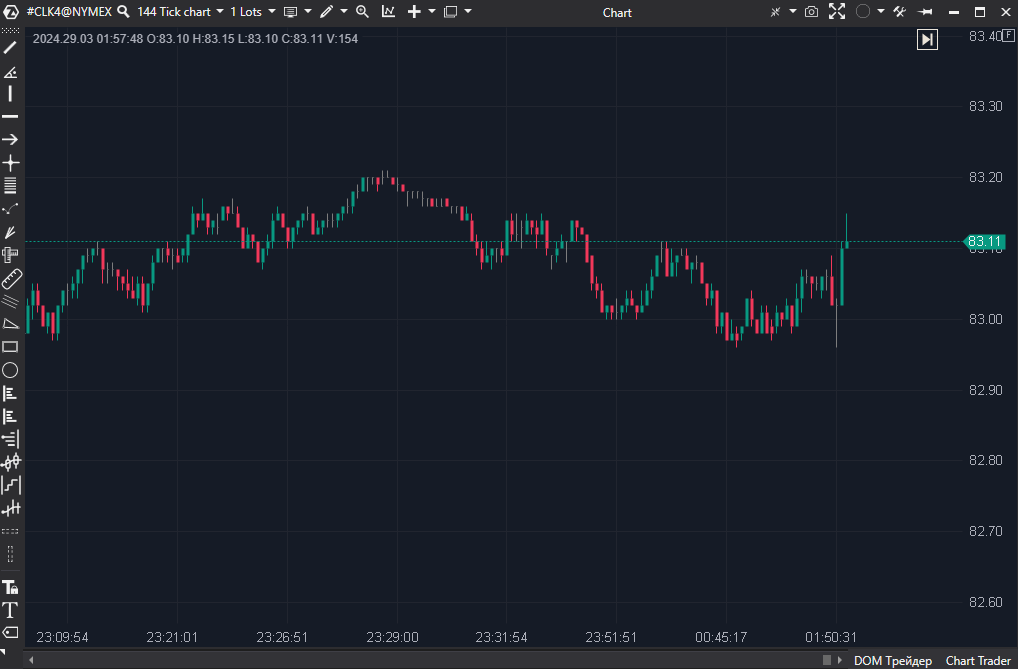Viewport: 1018px width, 669px height.
Task: Click the magnifier zoom tool
Action: [x=363, y=11]
